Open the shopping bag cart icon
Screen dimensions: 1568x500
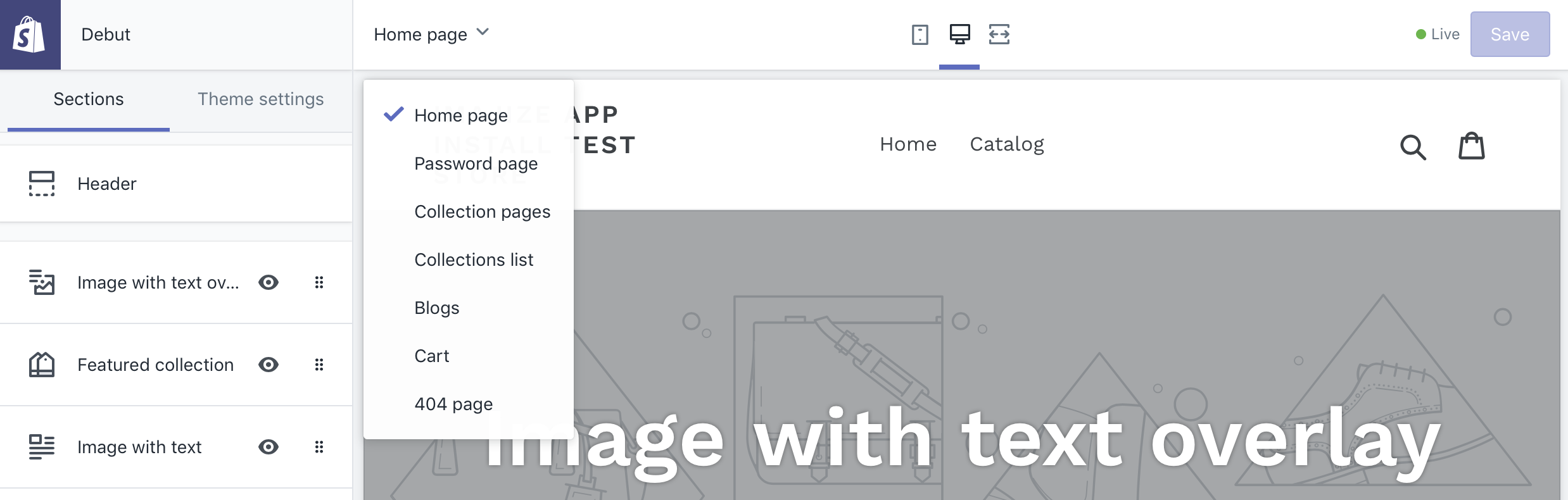coord(1472,146)
